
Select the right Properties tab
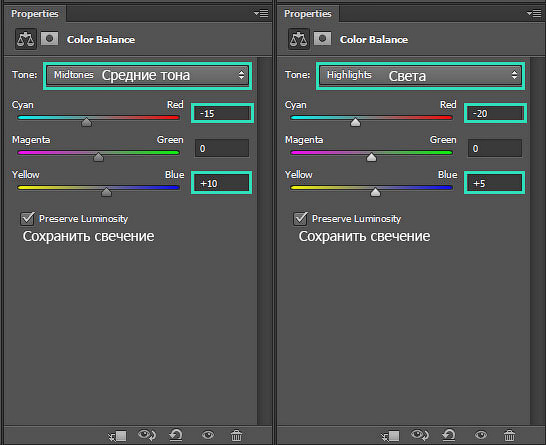click(308, 14)
